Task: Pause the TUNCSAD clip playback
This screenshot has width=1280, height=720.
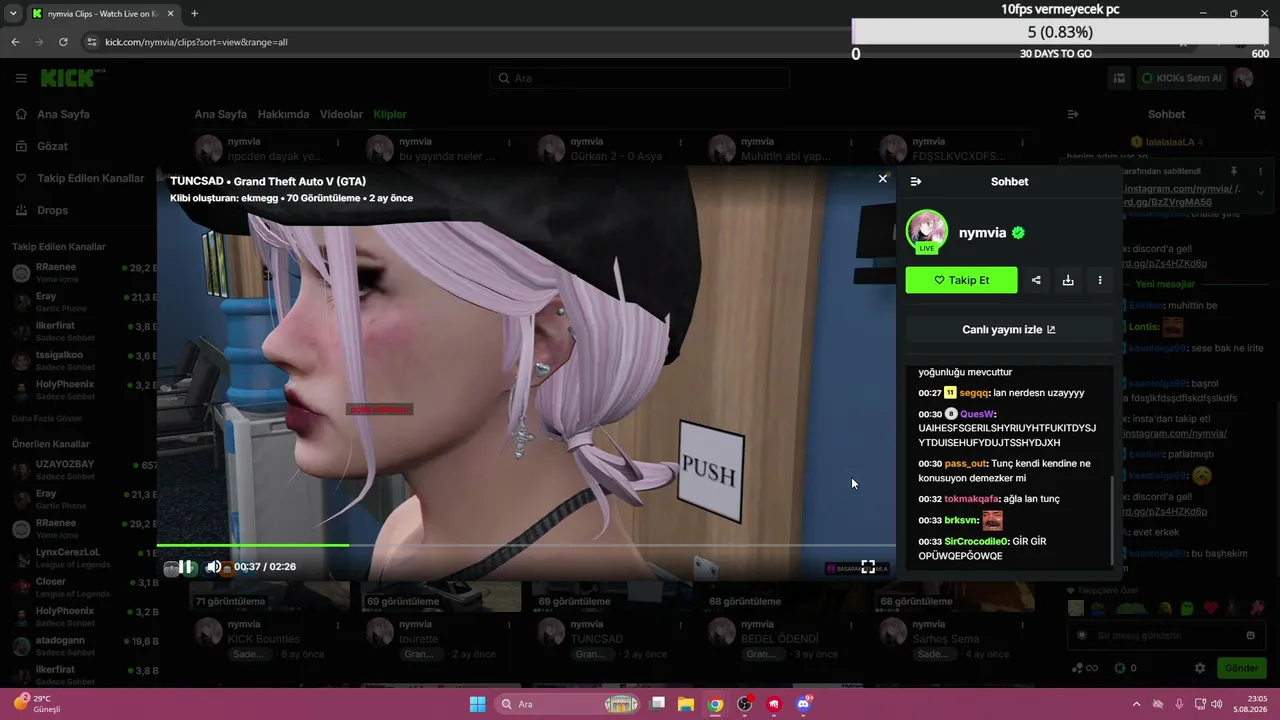Action: coord(187,567)
